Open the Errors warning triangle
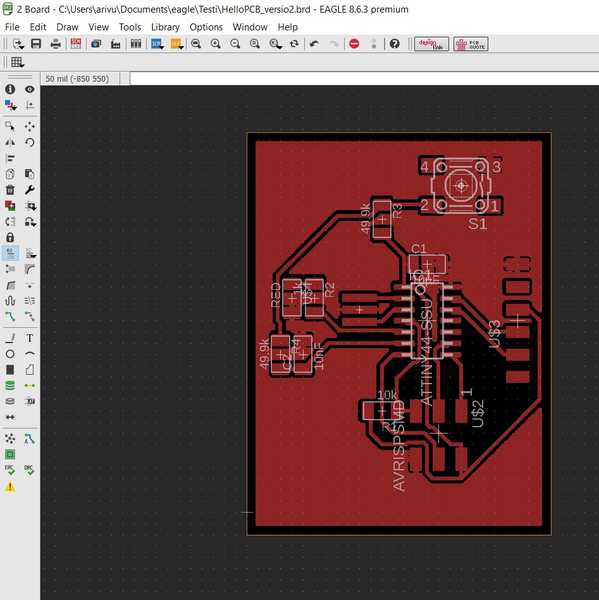Image resolution: width=599 pixels, height=600 pixels. 10,486
